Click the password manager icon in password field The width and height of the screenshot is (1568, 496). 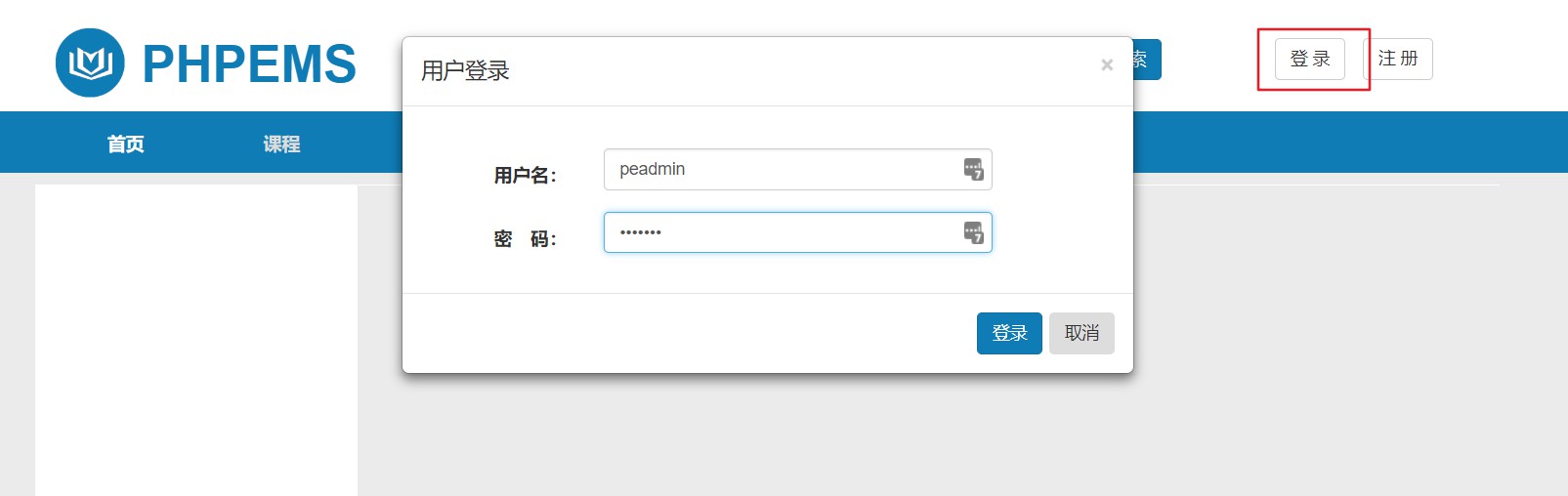973,232
